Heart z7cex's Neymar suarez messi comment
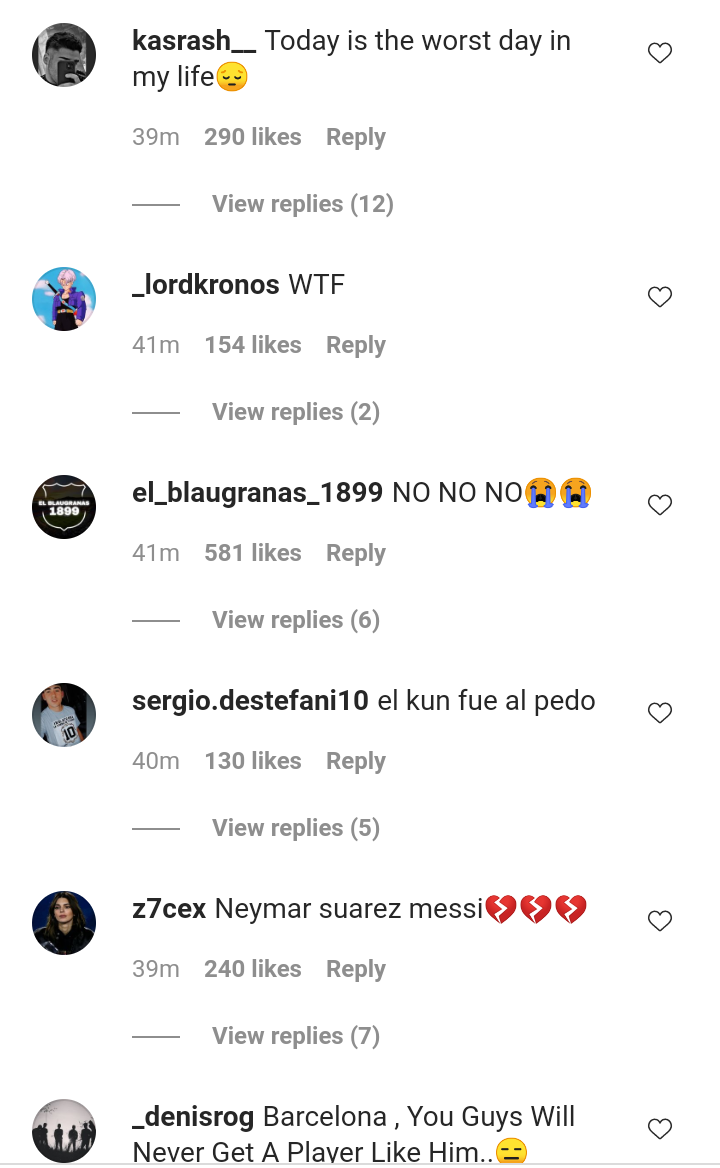This screenshot has width=720, height=1168. pyautogui.click(x=659, y=921)
